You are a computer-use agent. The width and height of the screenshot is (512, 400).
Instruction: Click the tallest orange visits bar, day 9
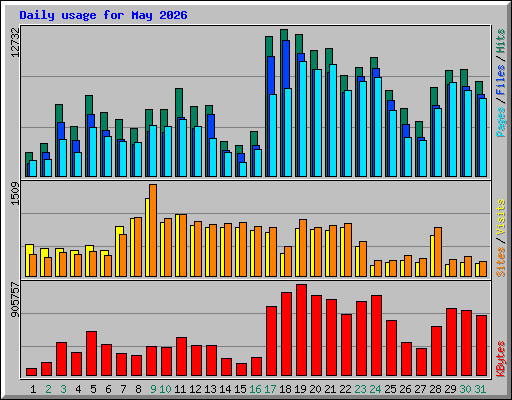point(153,230)
